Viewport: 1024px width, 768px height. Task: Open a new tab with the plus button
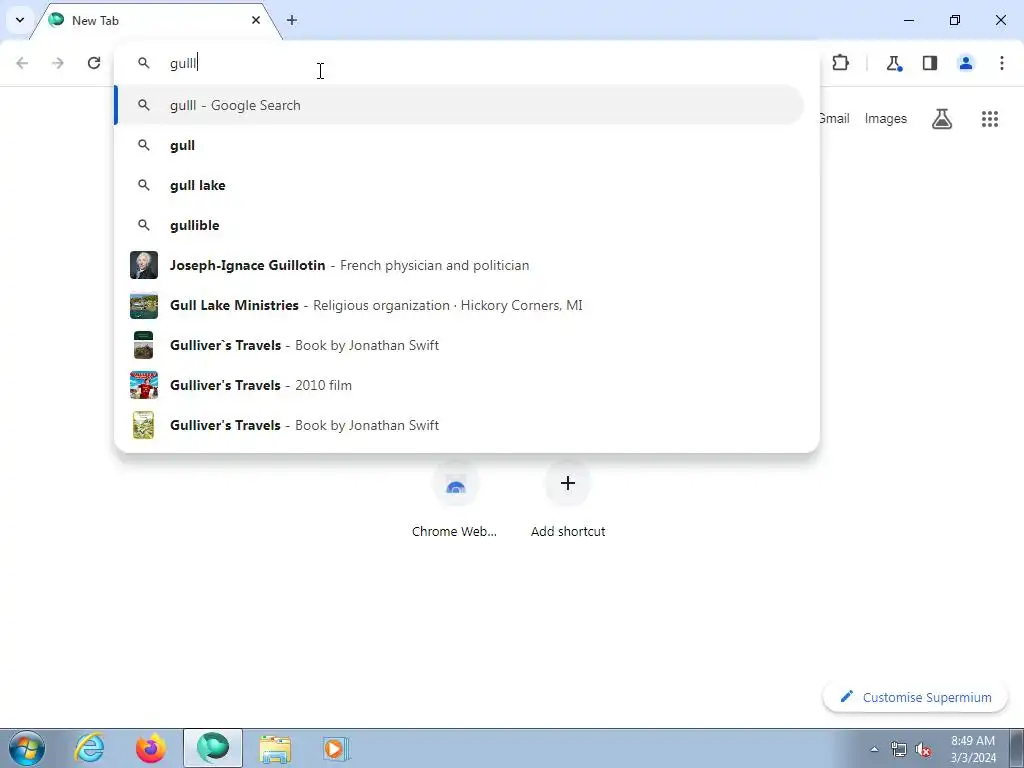click(x=292, y=20)
